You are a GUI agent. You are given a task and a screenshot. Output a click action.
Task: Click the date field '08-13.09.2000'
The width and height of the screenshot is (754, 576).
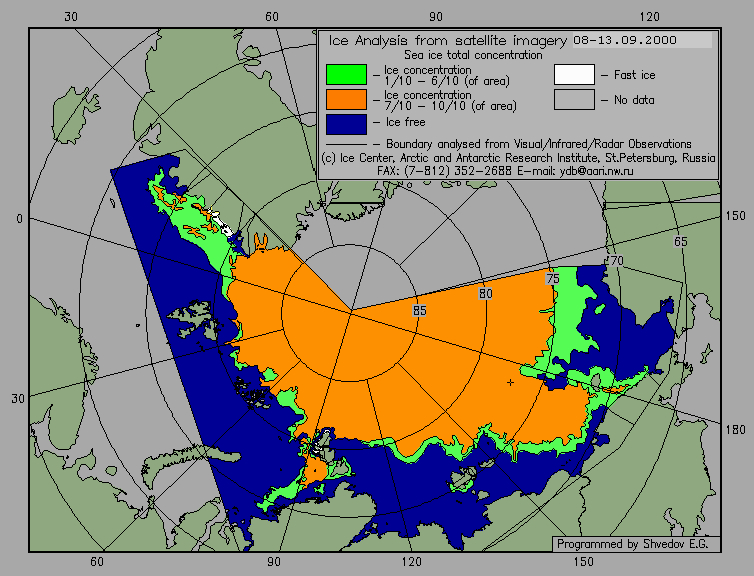tap(642, 40)
